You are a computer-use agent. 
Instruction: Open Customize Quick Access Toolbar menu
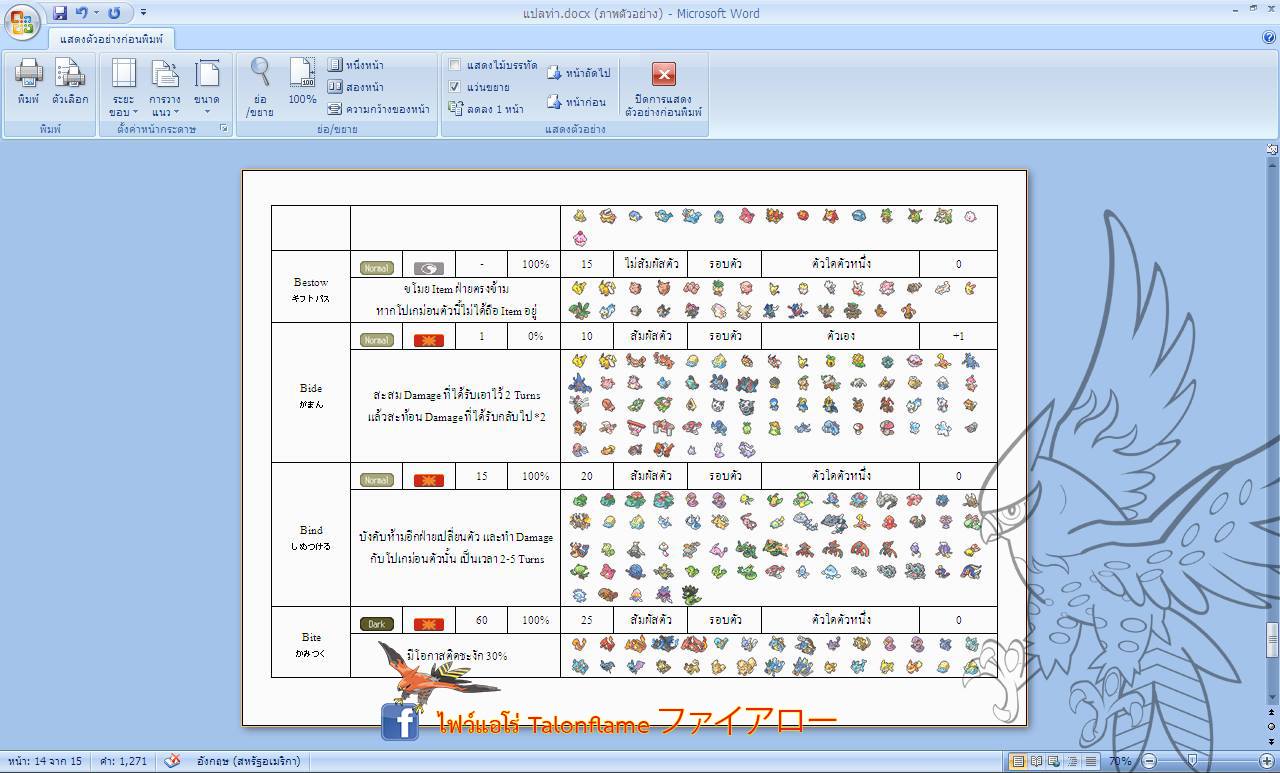tap(144, 13)
